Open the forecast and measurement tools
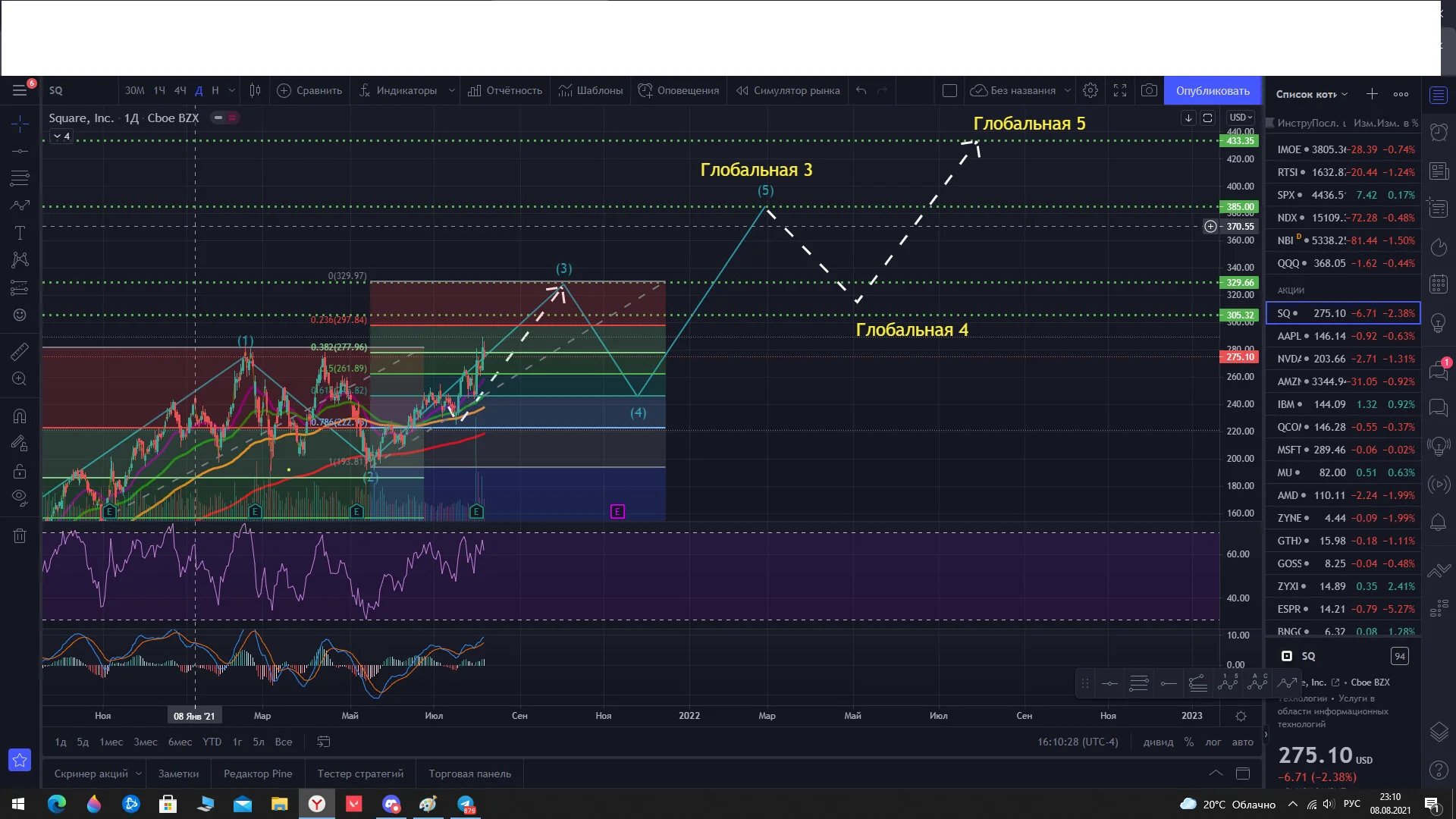 point(20,287)
